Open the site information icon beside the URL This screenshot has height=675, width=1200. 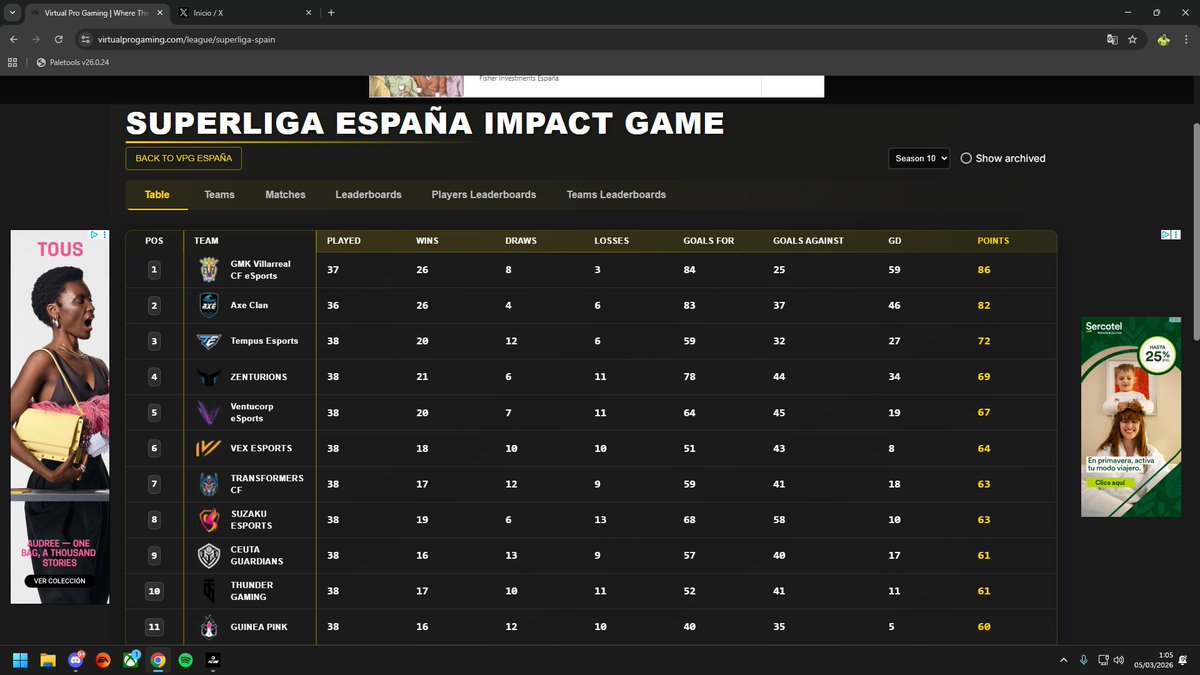point(86,39)
